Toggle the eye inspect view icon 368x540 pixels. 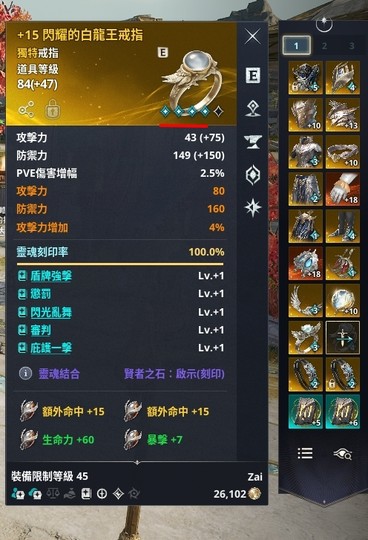[x=342, y=454]
